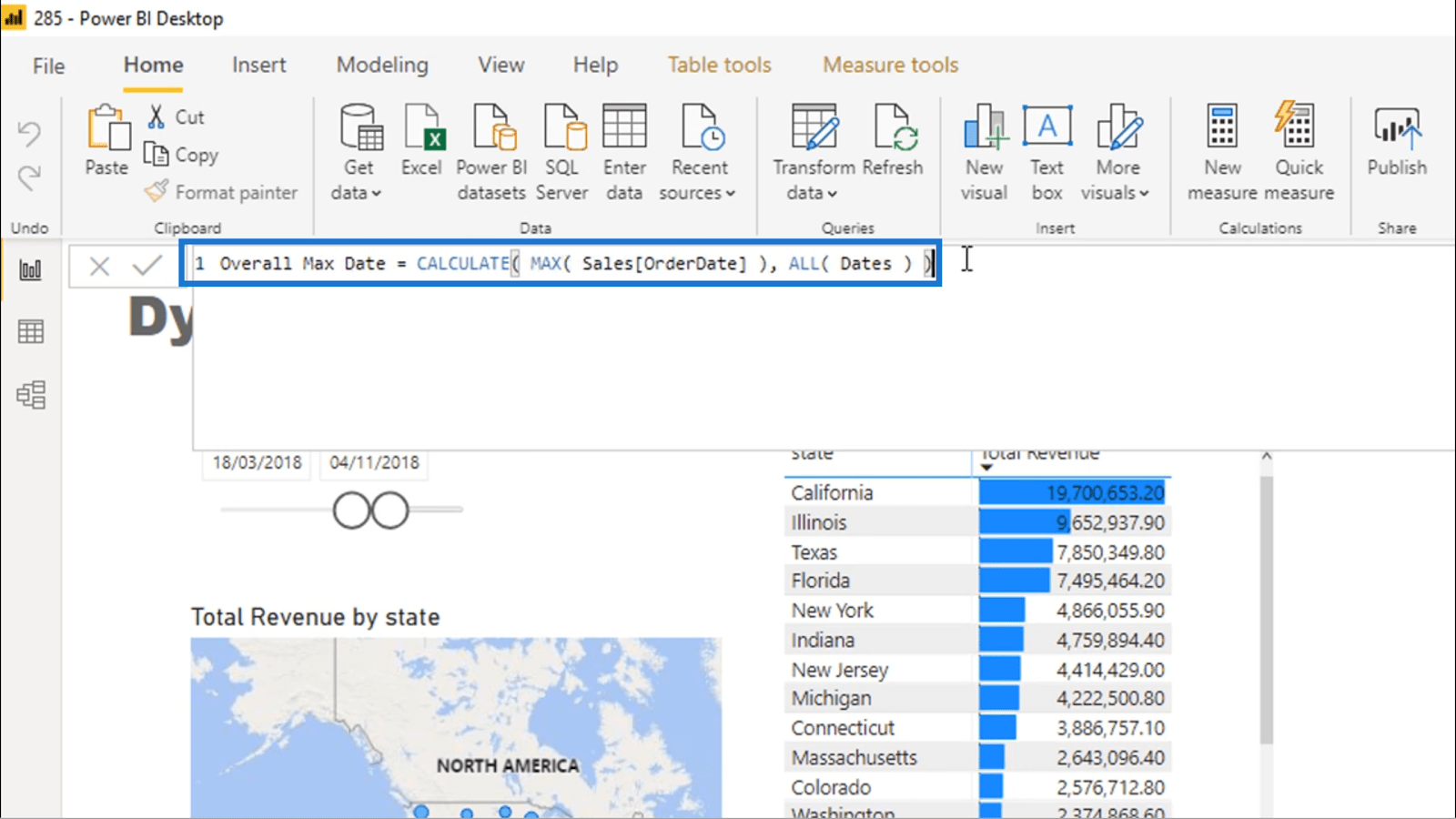Commit the formula with checkmark icon
1456x819 pixels.
(x=147, y=266)
